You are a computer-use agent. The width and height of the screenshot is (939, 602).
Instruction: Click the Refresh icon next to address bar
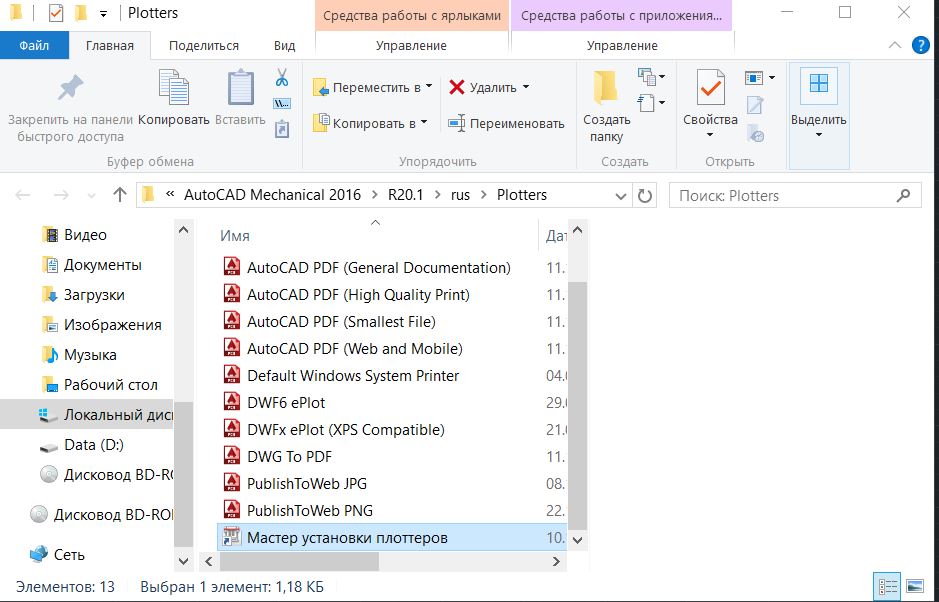coord(644,196)
